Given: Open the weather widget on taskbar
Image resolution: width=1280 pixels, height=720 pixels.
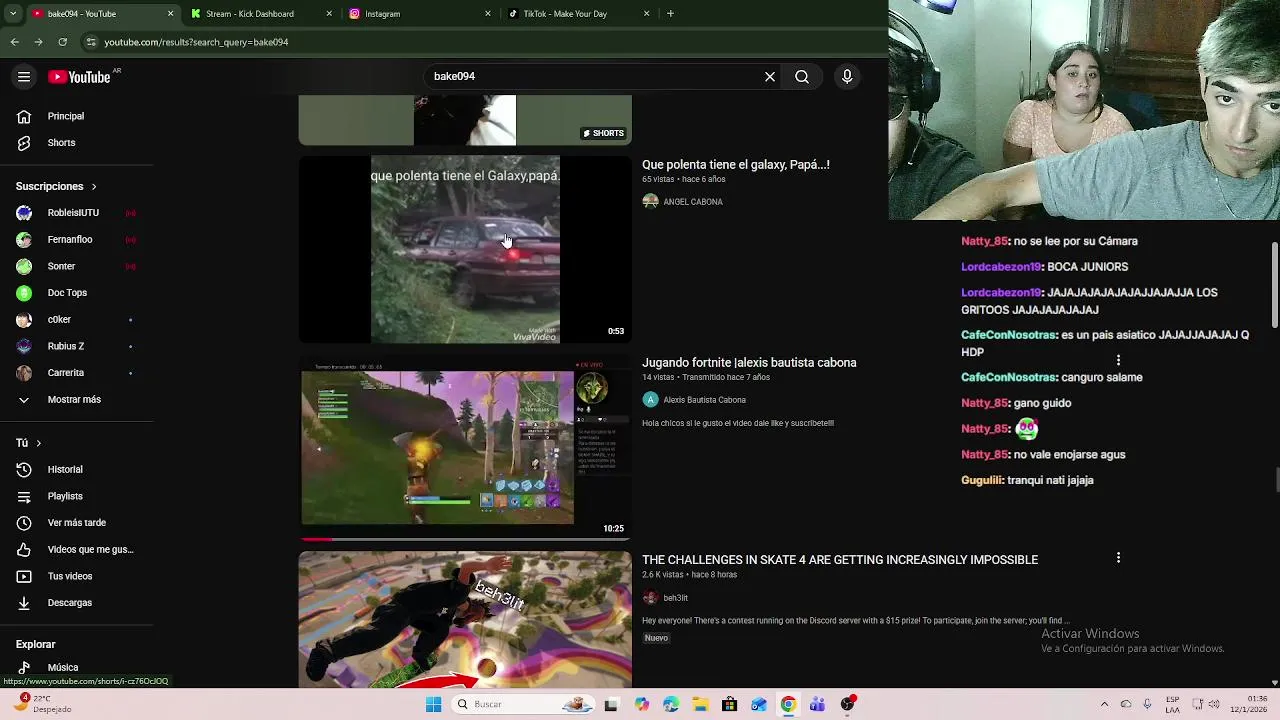Looking at the screenshot, I should pyautogui.click(x=42, y=704).
